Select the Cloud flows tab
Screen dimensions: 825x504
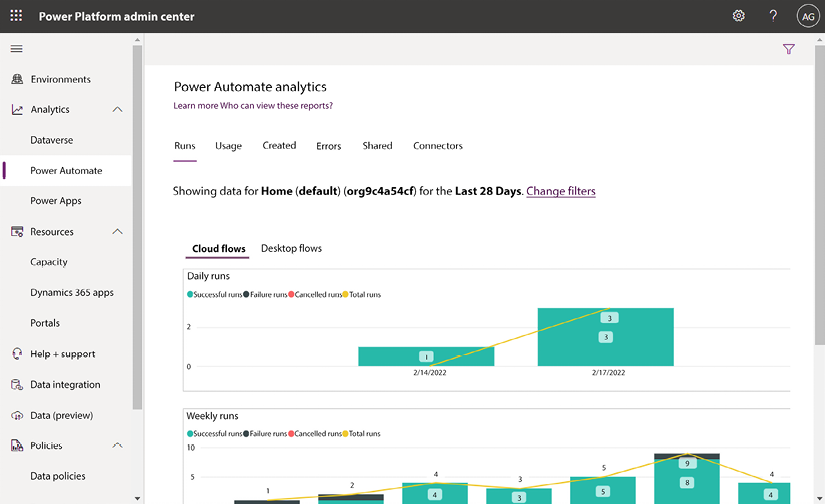[x=218, y=248]
